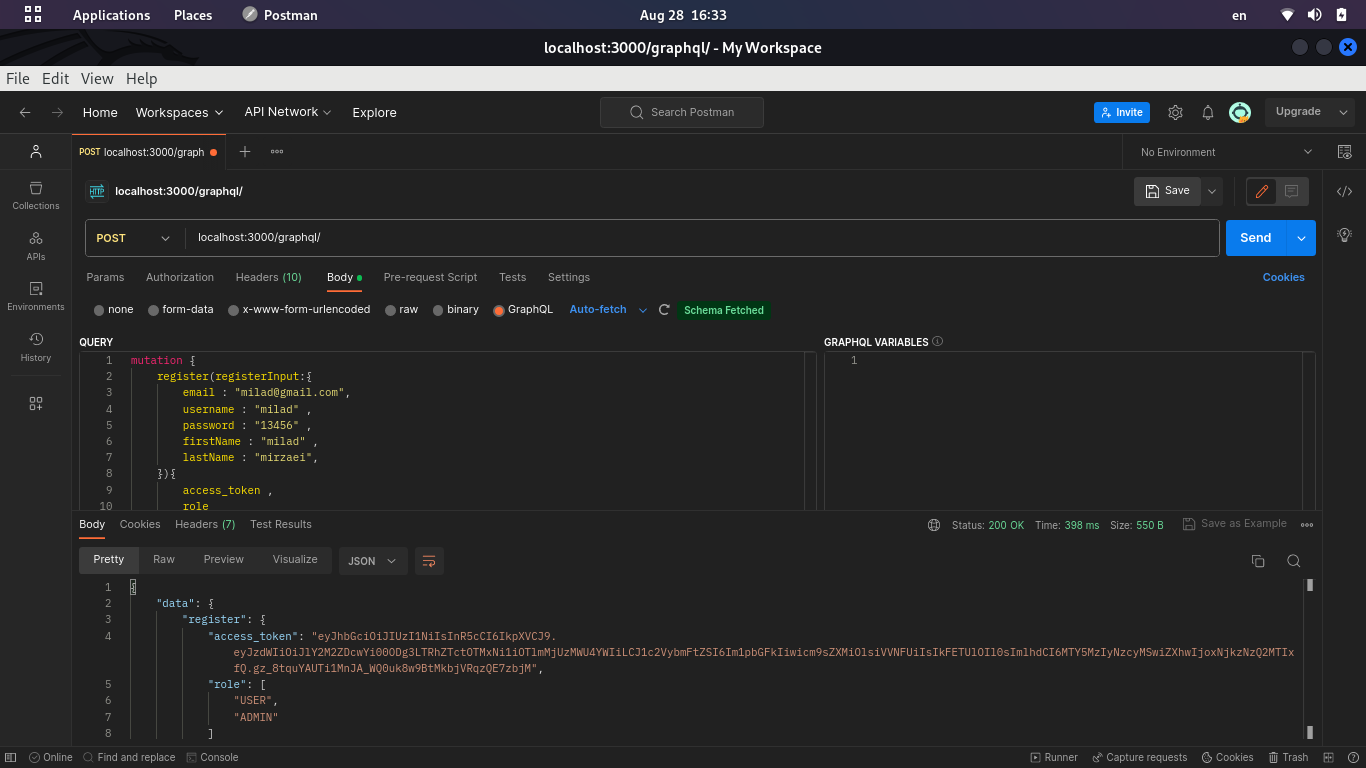This screenshot has width=1366, height=768.
Task: Go forward with the right arrow icon
Action: [x=57, y=112]
